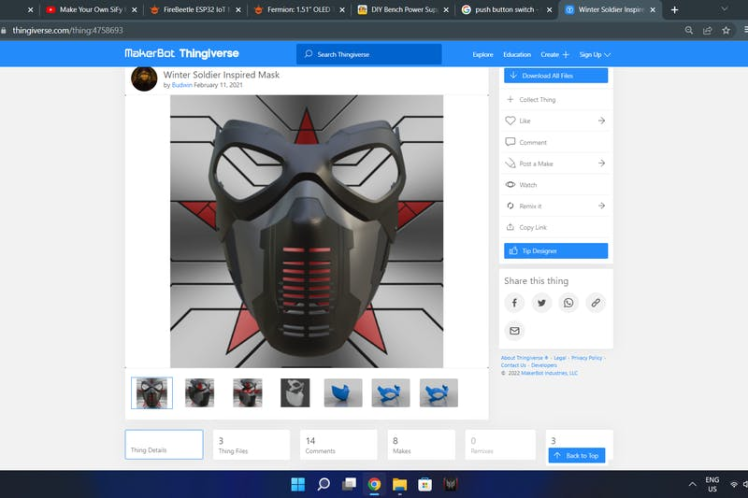Viewport: 748px width, 498px height.
Task: Click the Back to Top button
Action: [x=577, y=456]
